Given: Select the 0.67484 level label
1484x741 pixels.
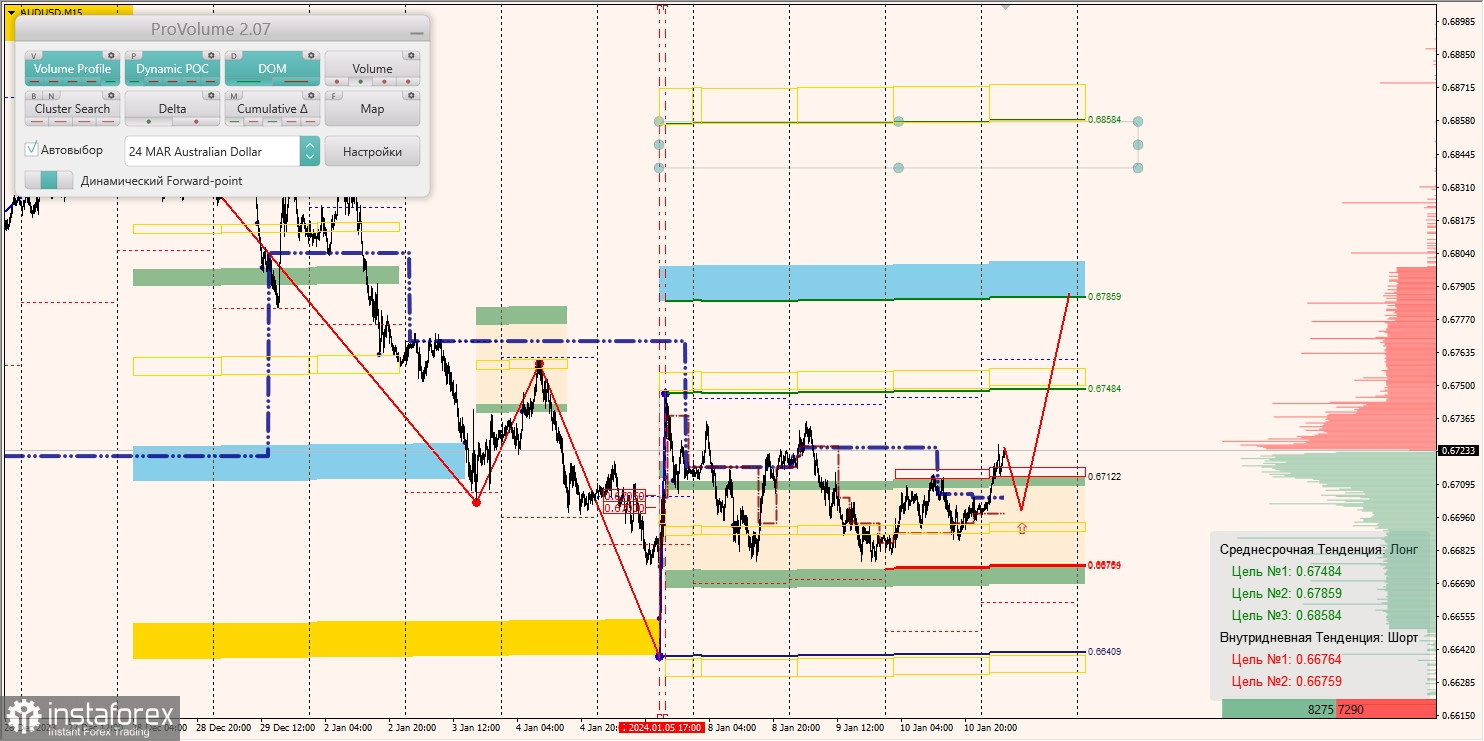Looking at the screenshot, I should coord(1104,388).
